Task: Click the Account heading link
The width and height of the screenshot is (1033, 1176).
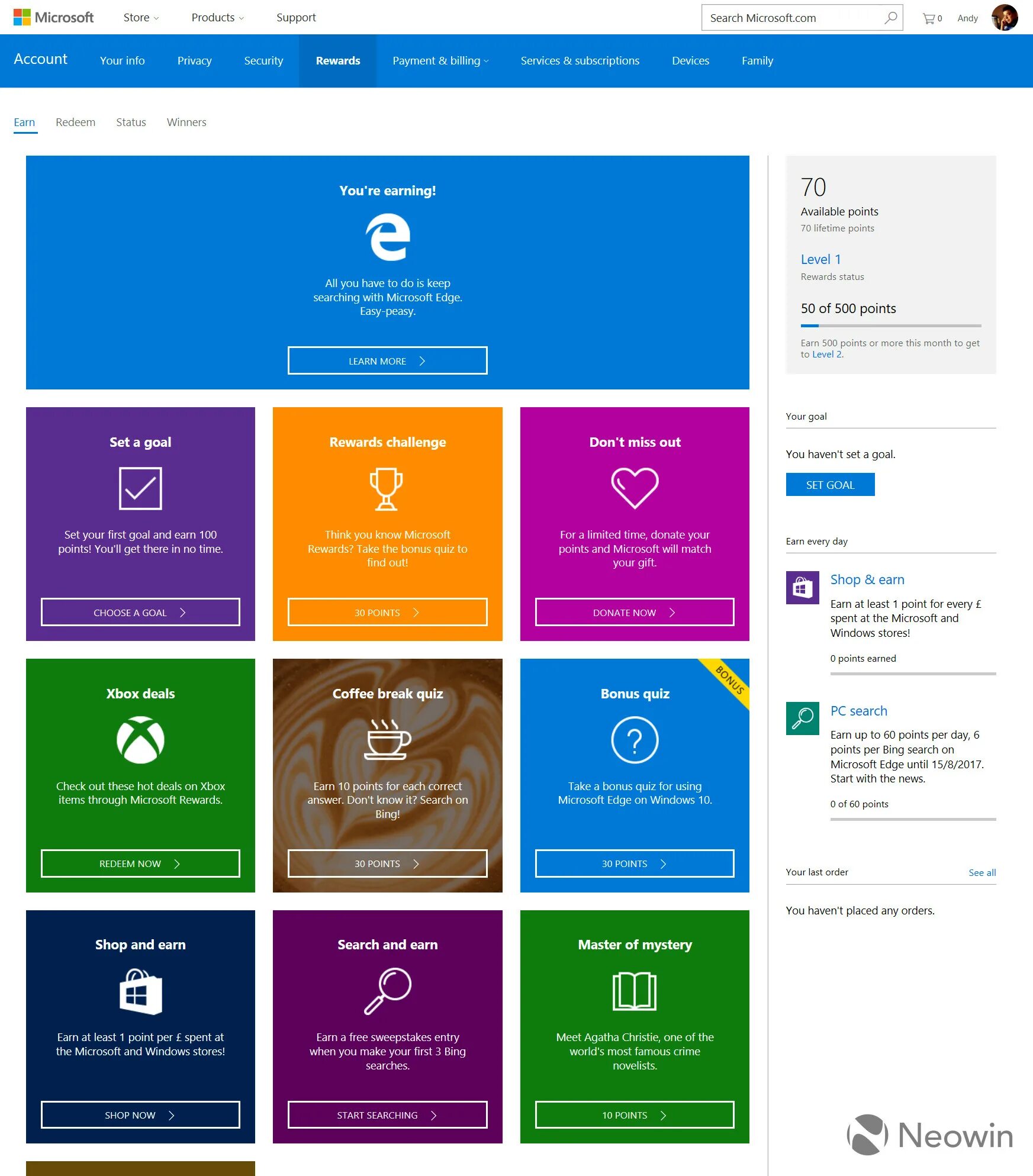Action: tap(41, 59)
